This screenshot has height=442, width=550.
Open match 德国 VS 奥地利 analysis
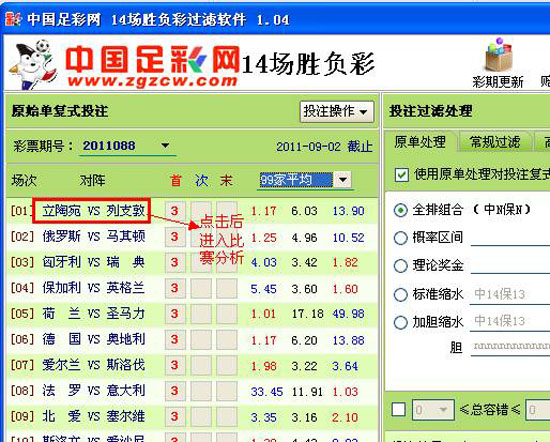click(94, 340)
